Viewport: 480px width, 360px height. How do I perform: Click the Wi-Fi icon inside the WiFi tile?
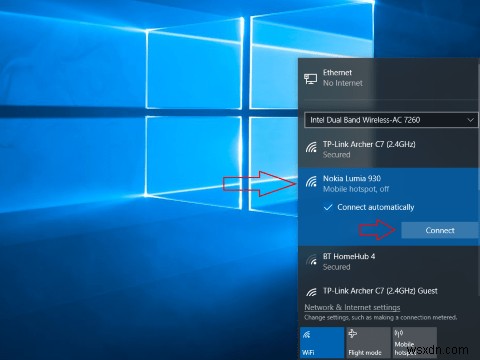click(x=307, y=334)
